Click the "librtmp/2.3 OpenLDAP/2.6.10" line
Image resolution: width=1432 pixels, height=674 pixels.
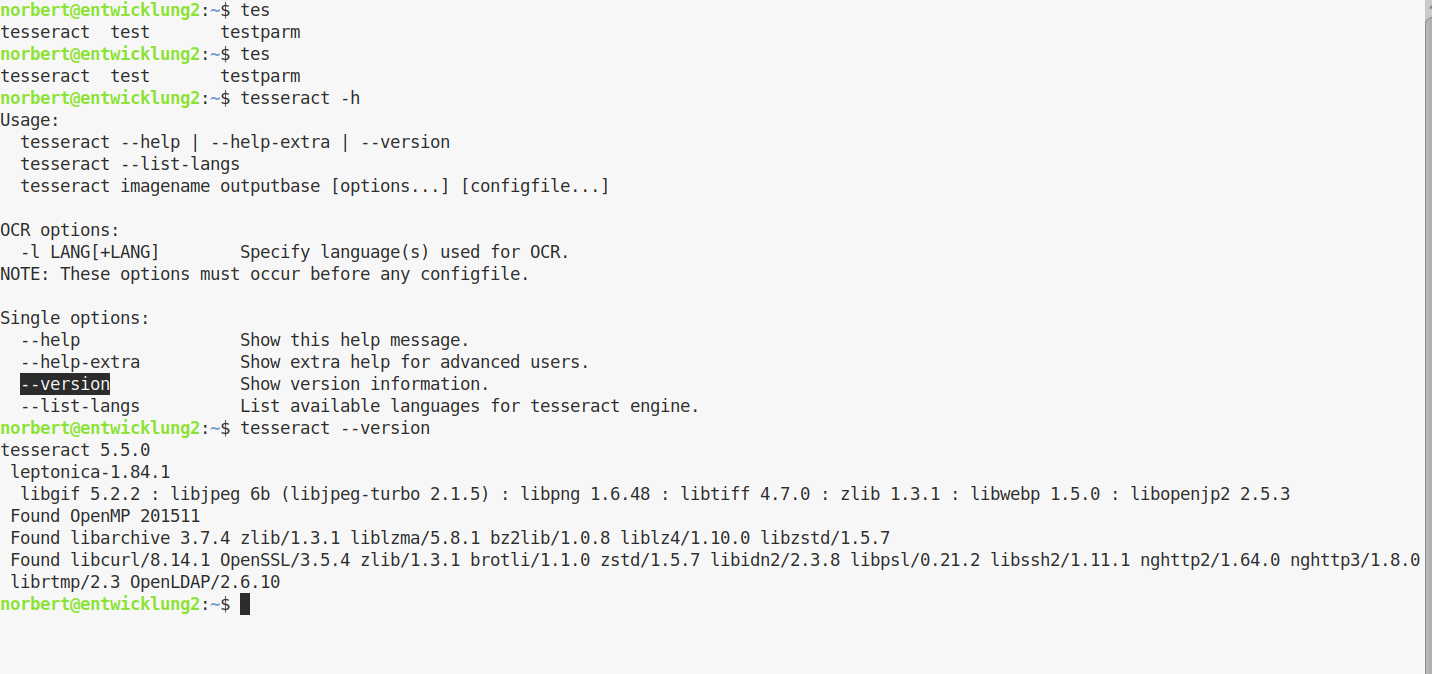tap(145, 582)
